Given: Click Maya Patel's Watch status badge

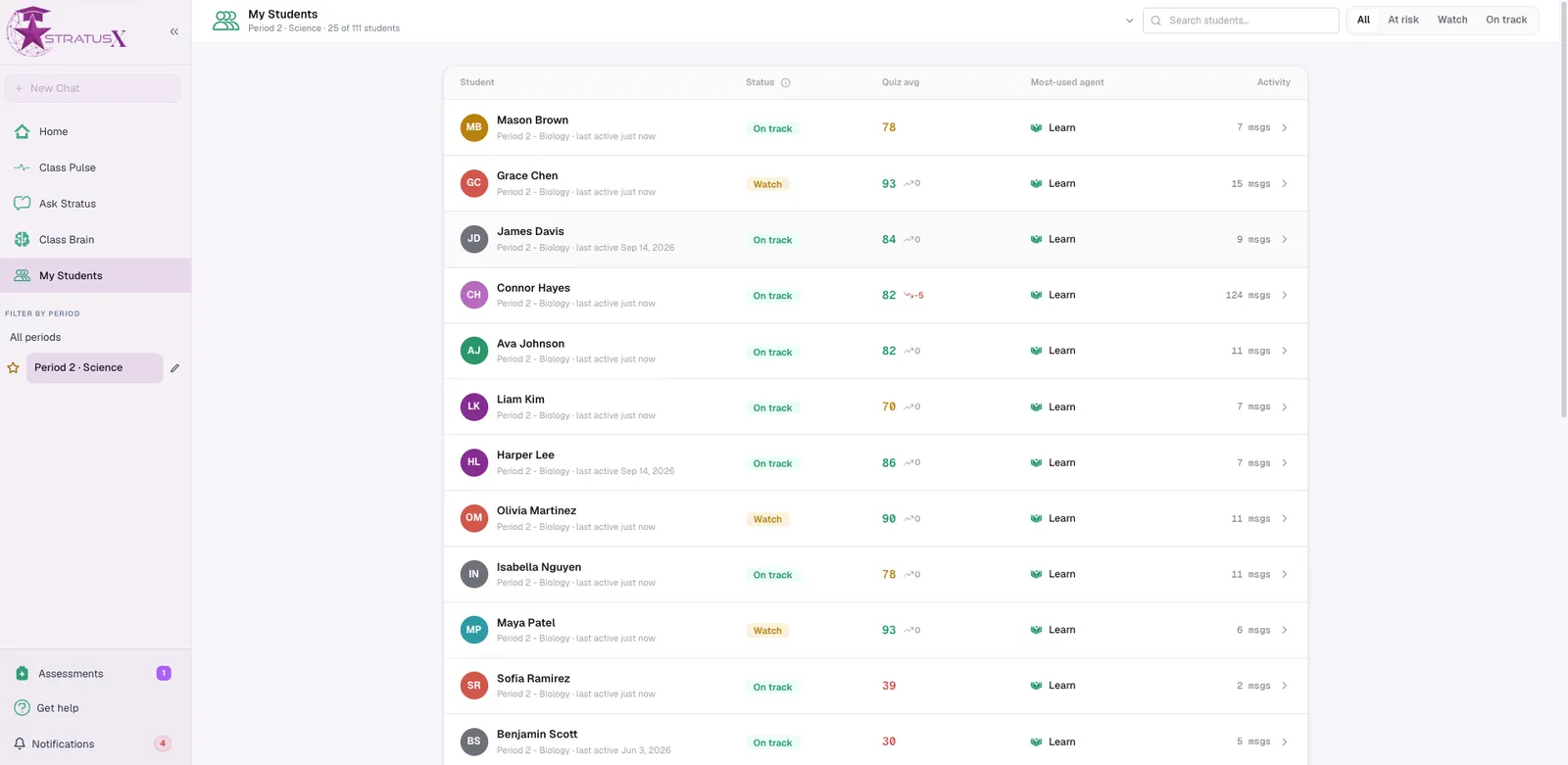Looking at the screenshot, I should point(767,631).
